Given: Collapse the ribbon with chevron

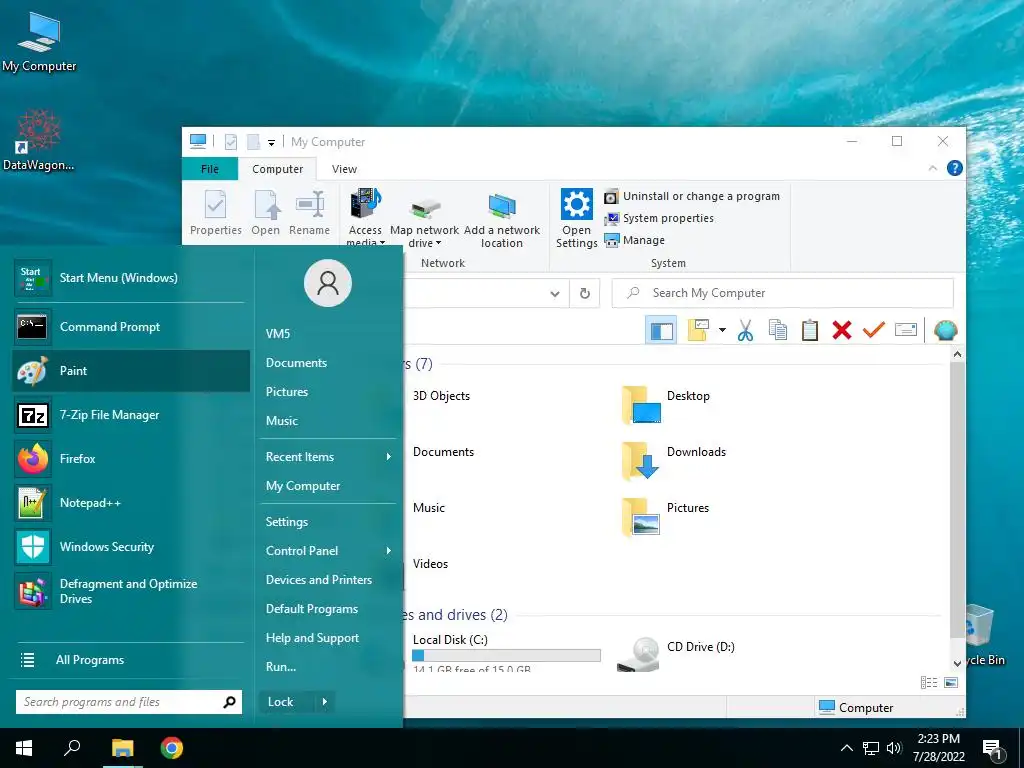Looking at the screenshot, I should coord(933,168).
